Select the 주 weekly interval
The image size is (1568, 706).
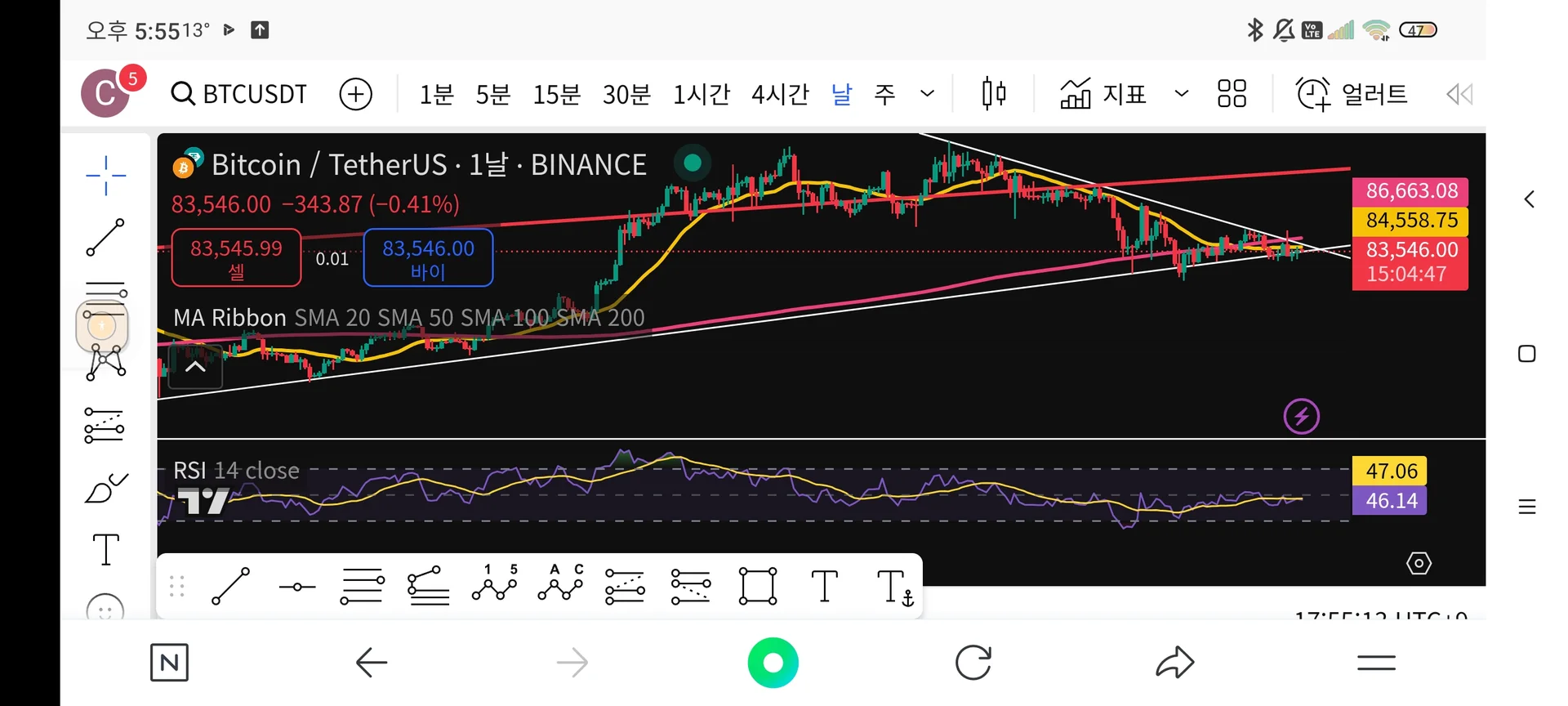pos(884,94)
